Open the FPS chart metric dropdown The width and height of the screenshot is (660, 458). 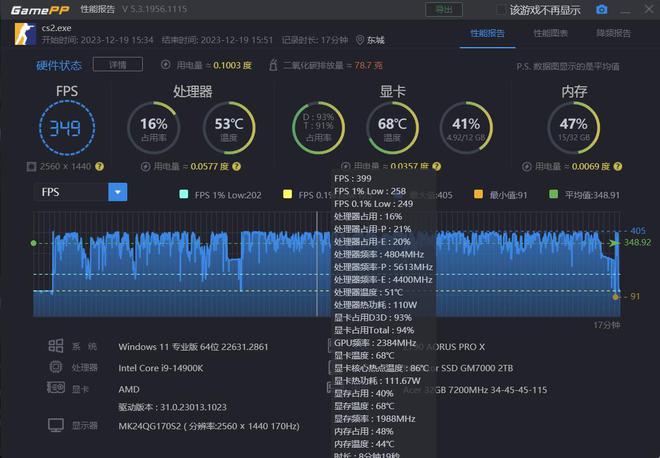point(117,192)
